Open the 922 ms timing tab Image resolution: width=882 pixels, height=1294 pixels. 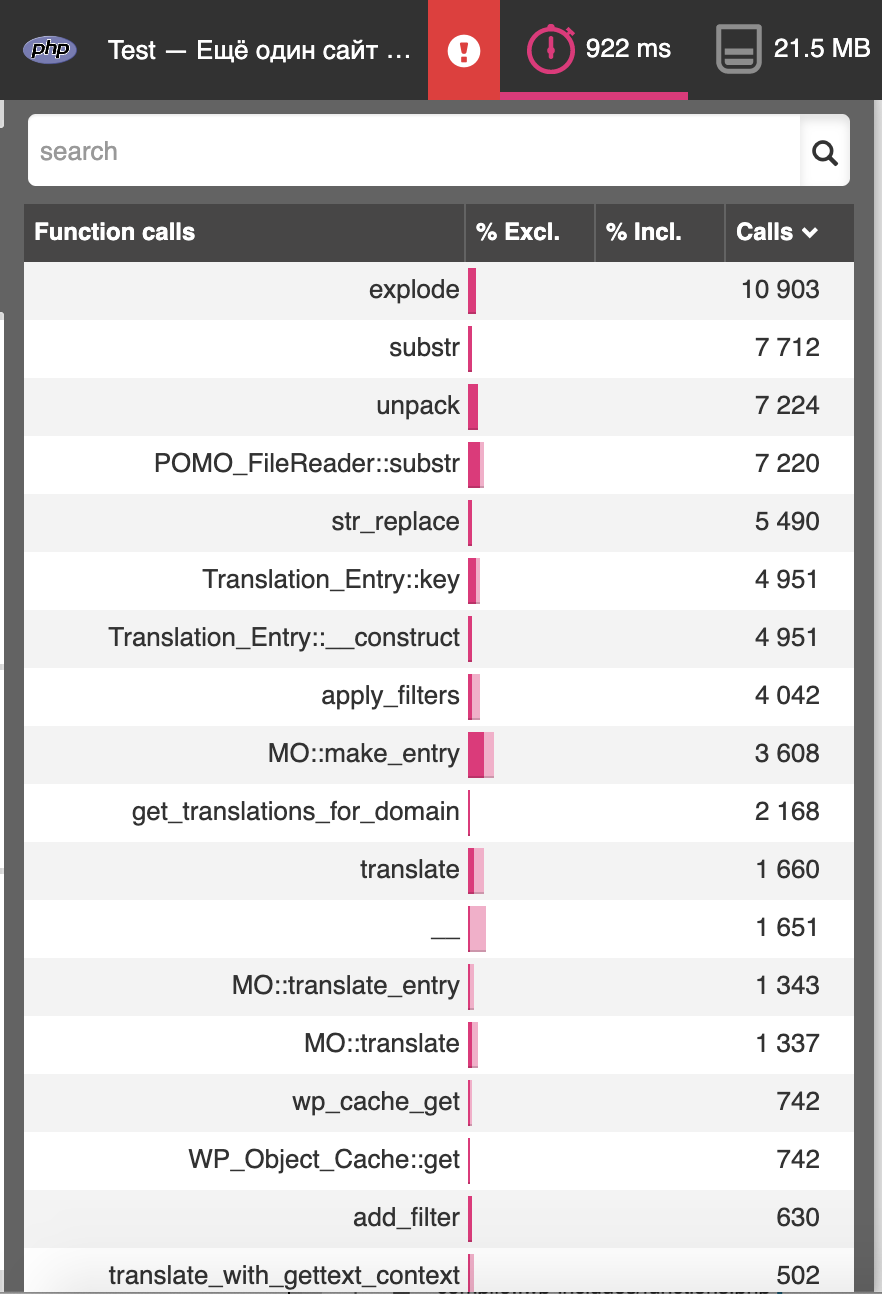coord(627,49)
